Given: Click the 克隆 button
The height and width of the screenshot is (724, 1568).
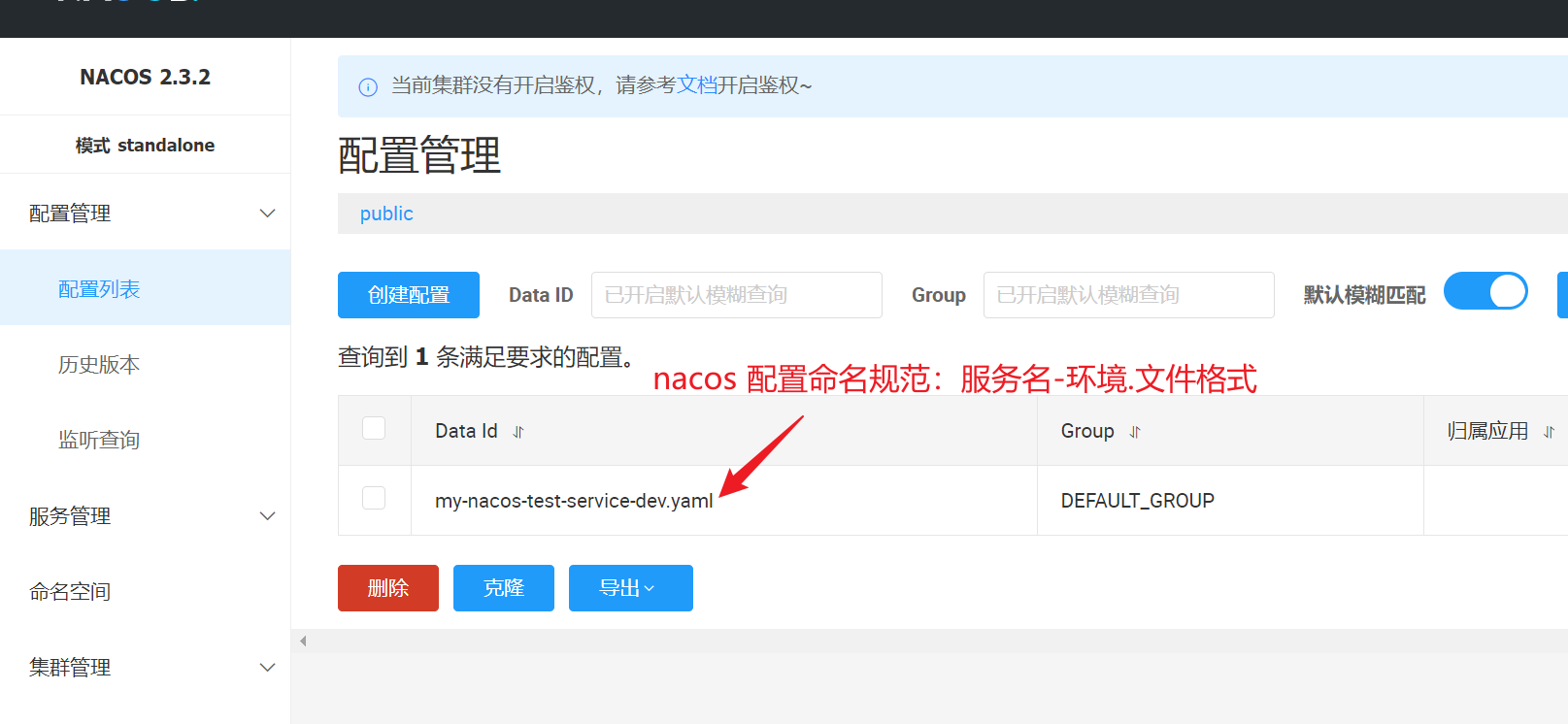Looking at the screenshot, I should click(504, 588).
